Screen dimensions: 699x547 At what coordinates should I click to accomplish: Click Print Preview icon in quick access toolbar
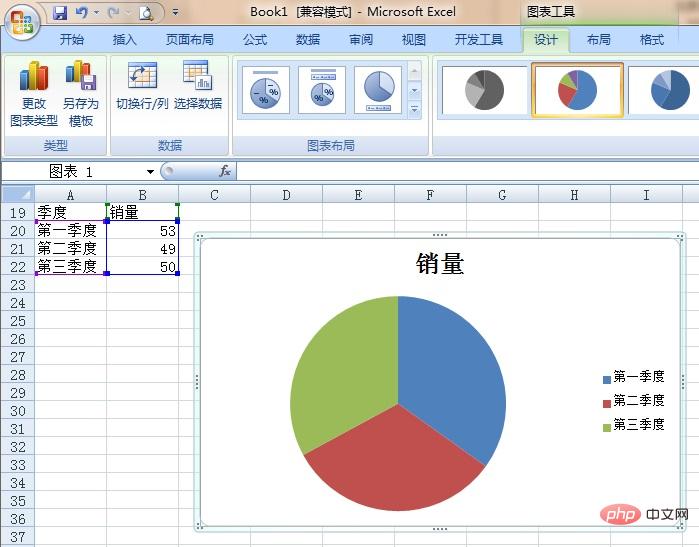(146, 13)
